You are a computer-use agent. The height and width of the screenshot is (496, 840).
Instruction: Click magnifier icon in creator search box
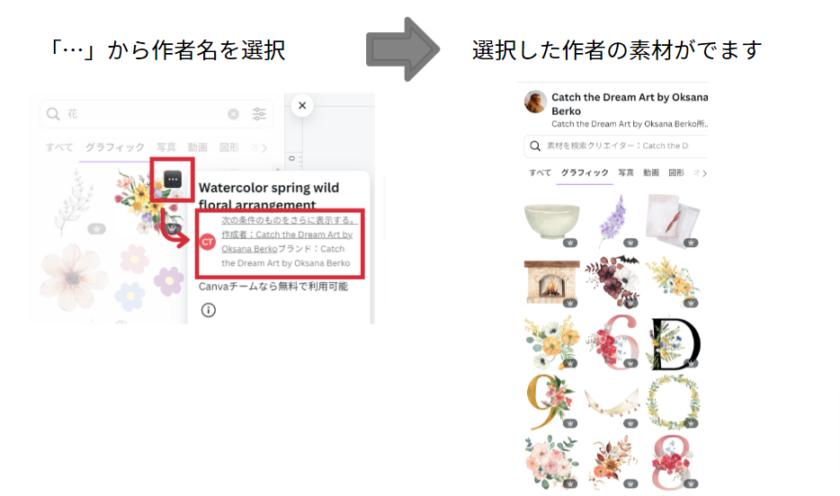[535, 146]
